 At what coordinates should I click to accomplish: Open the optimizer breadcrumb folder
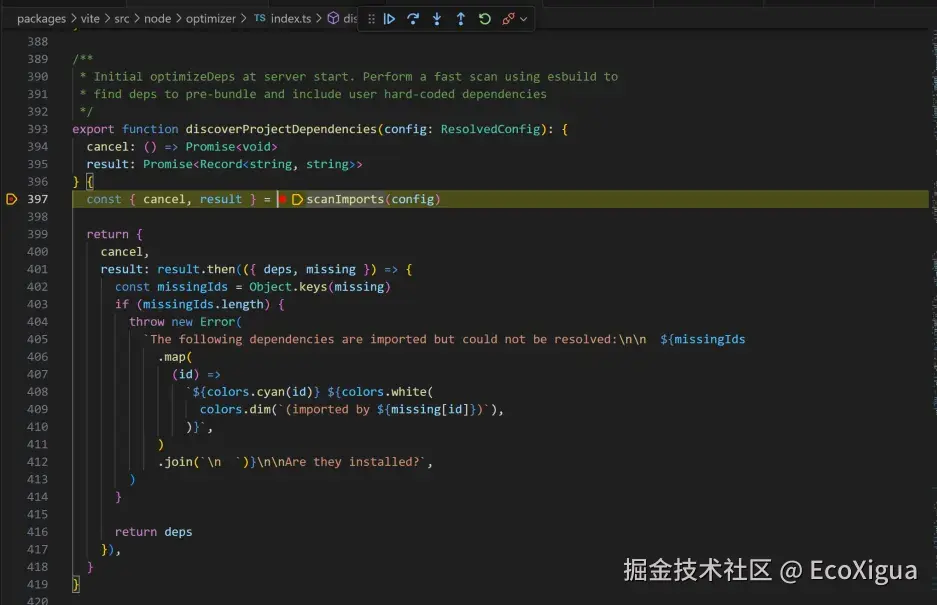pyautogui.click(x=210, y=19)
